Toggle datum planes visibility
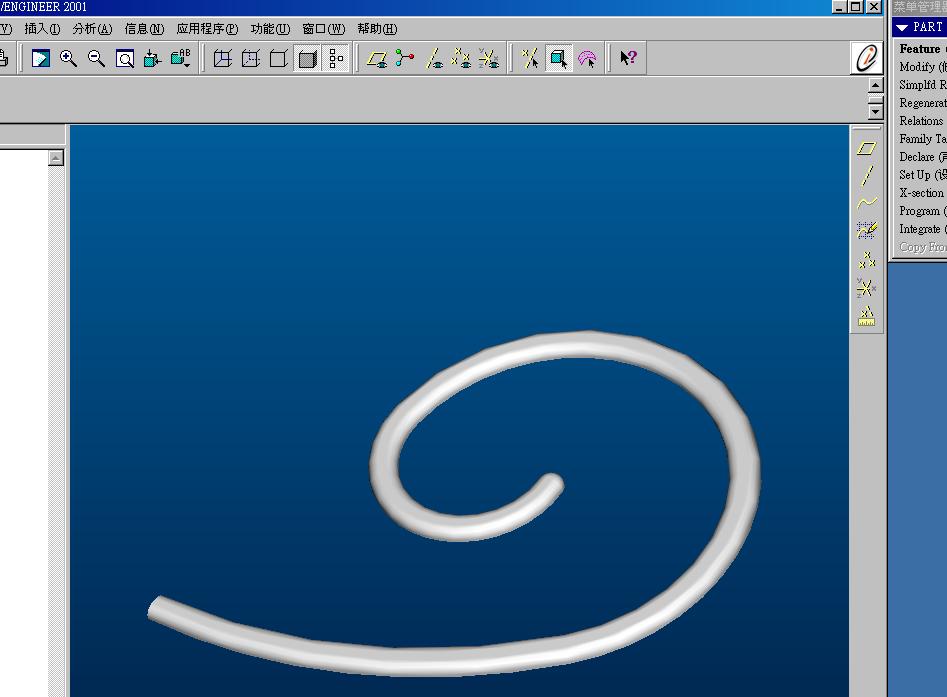The width and height of the screenshot is (947, 697). click(x=377, y=59)
